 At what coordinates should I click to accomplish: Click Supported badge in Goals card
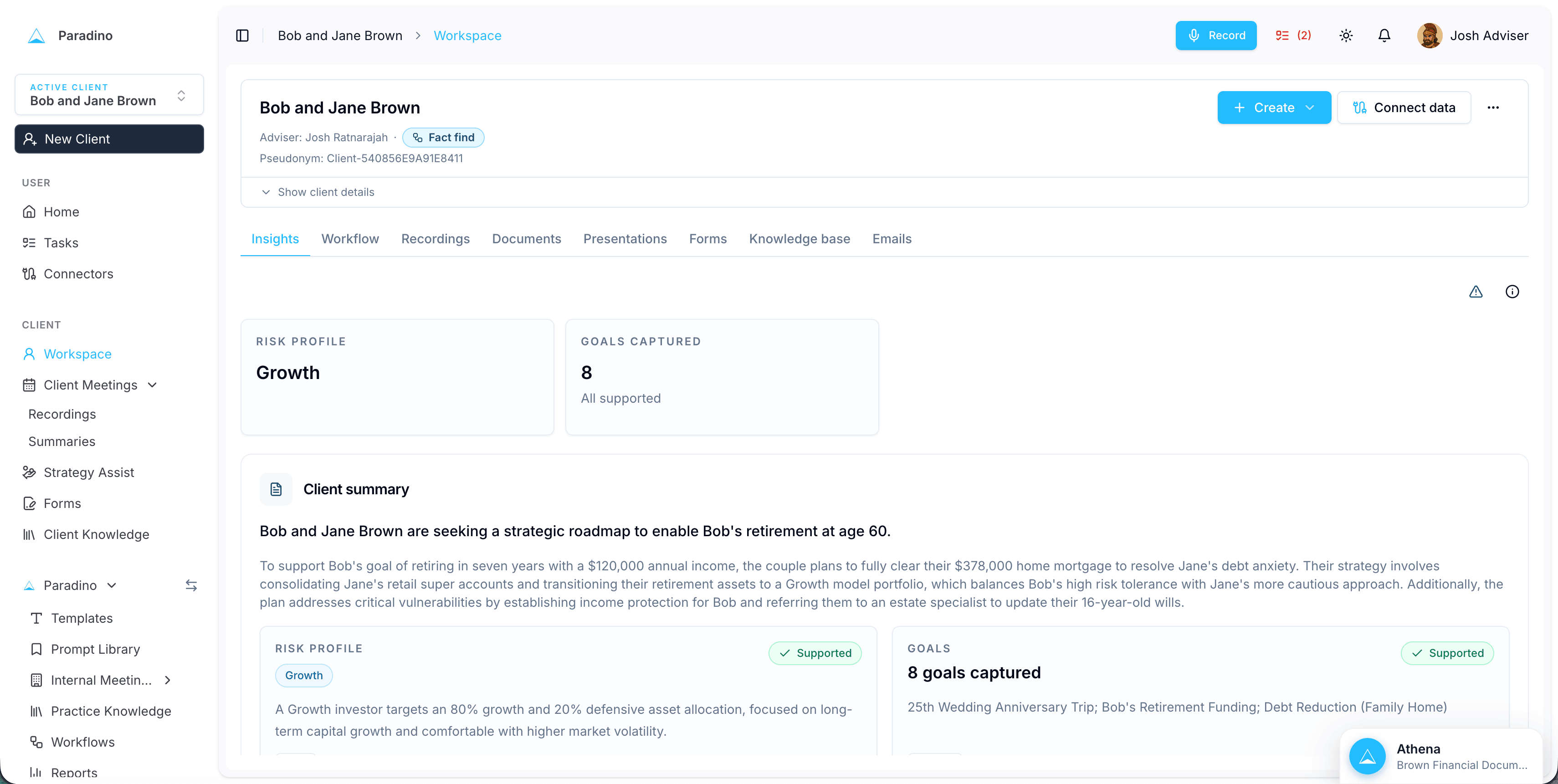(1447, 653)
